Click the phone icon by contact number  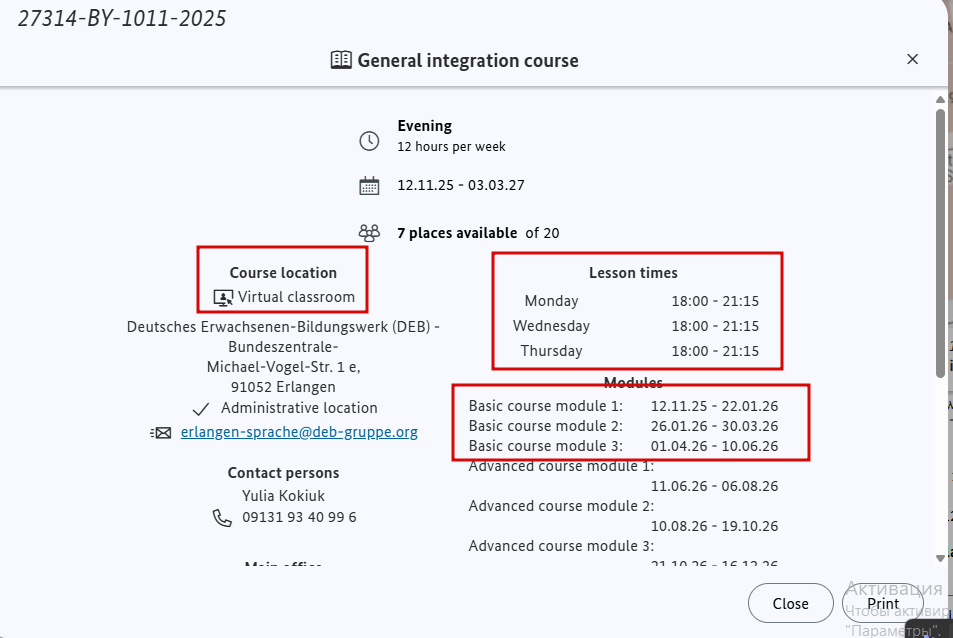(222, 518)
